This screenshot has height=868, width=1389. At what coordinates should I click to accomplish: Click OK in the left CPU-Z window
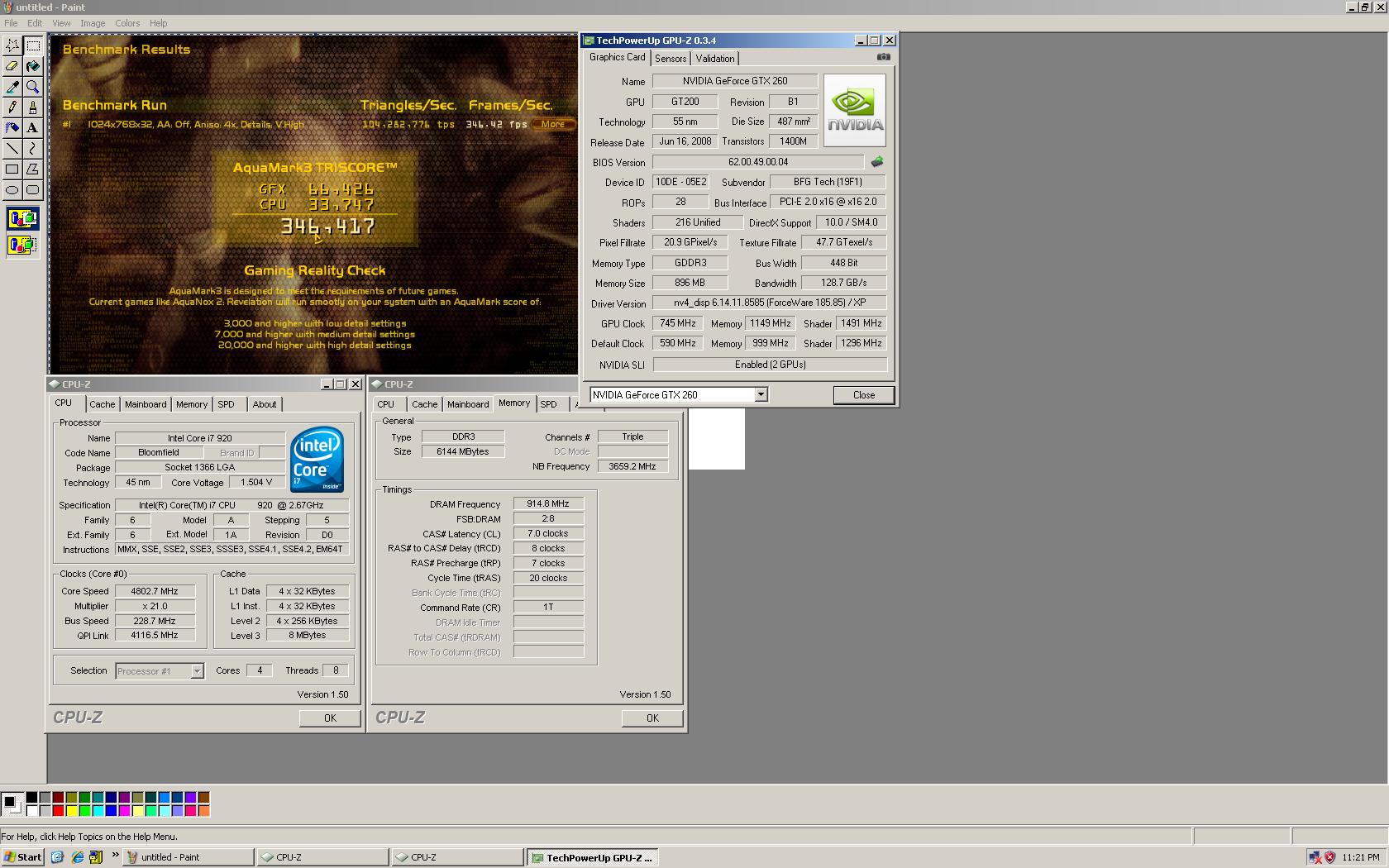coord(330,718)
